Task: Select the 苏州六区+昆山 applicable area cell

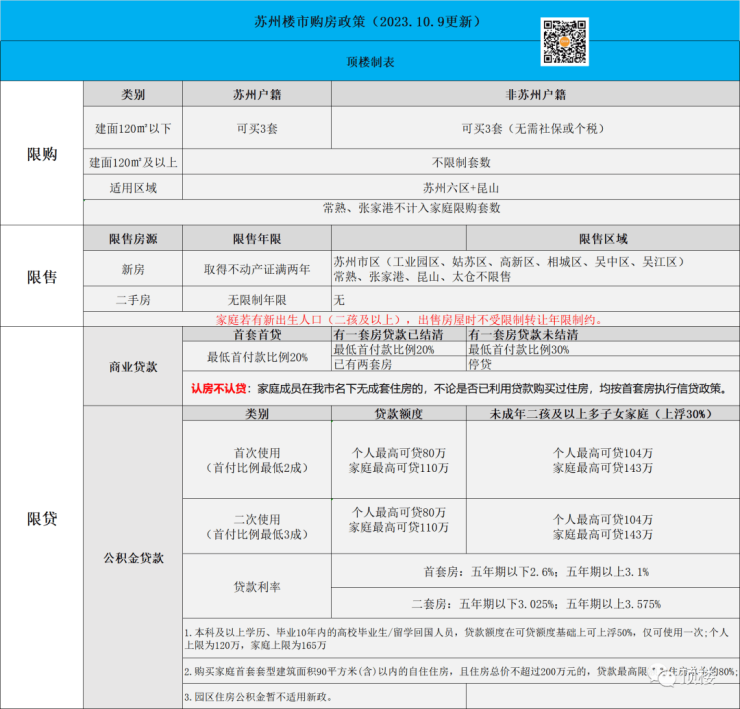Action: [459, 187]
